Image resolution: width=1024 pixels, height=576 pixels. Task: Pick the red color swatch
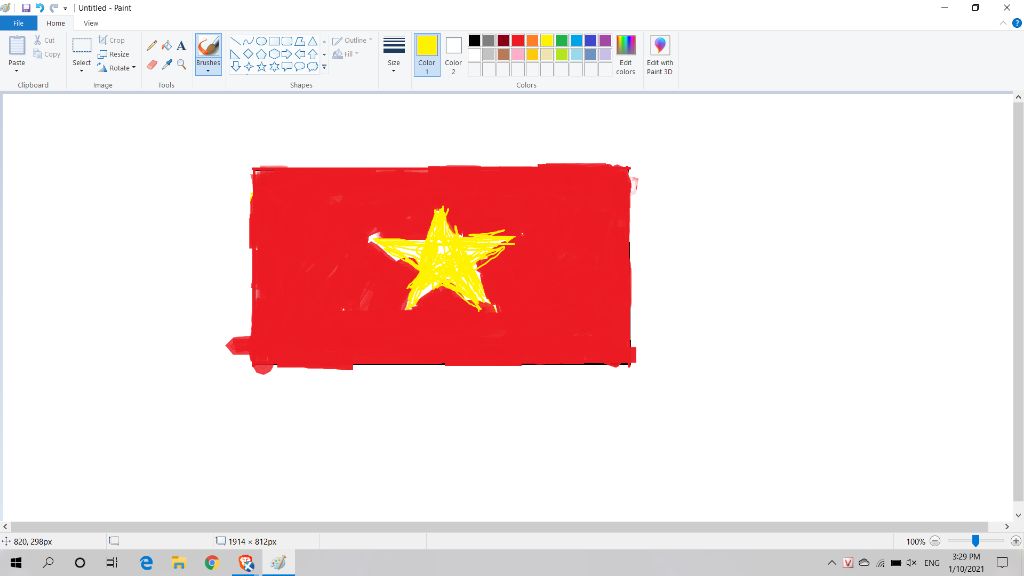[x=518, y=40]
